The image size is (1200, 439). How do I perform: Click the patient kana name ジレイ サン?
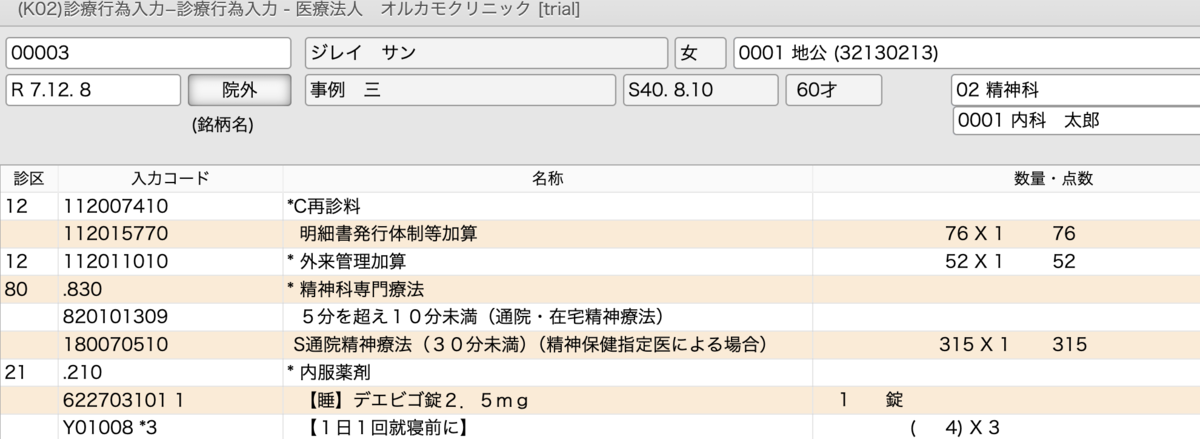[x=485, y=52]
